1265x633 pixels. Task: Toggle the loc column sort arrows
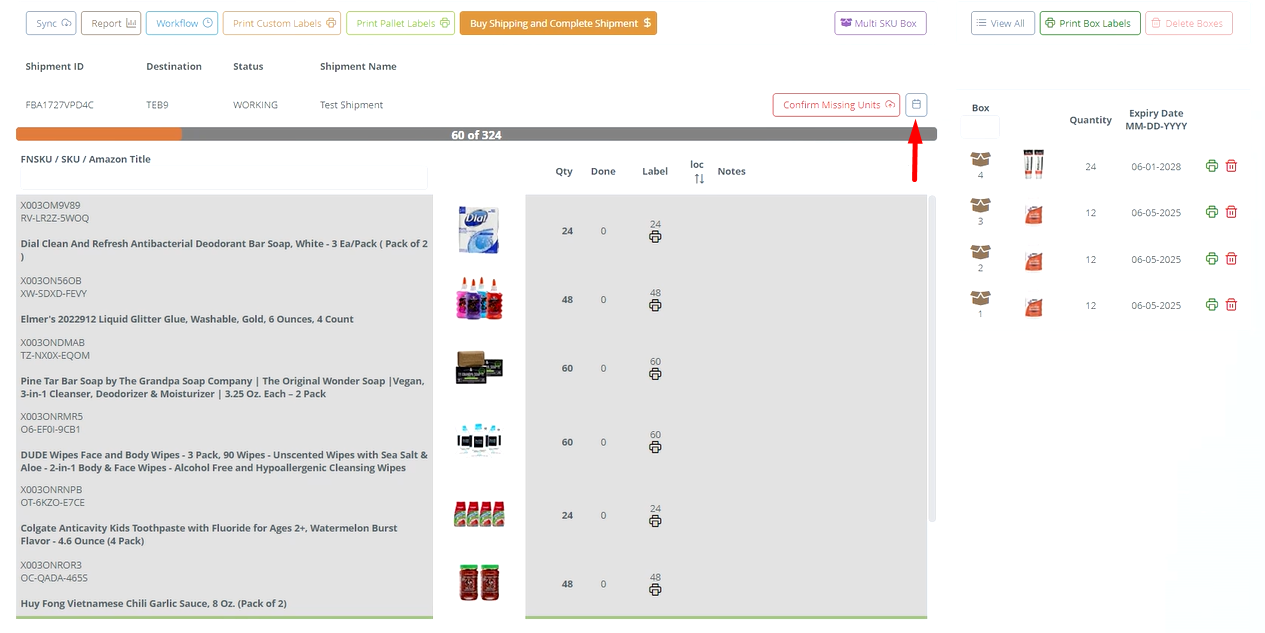pos(697,177)
